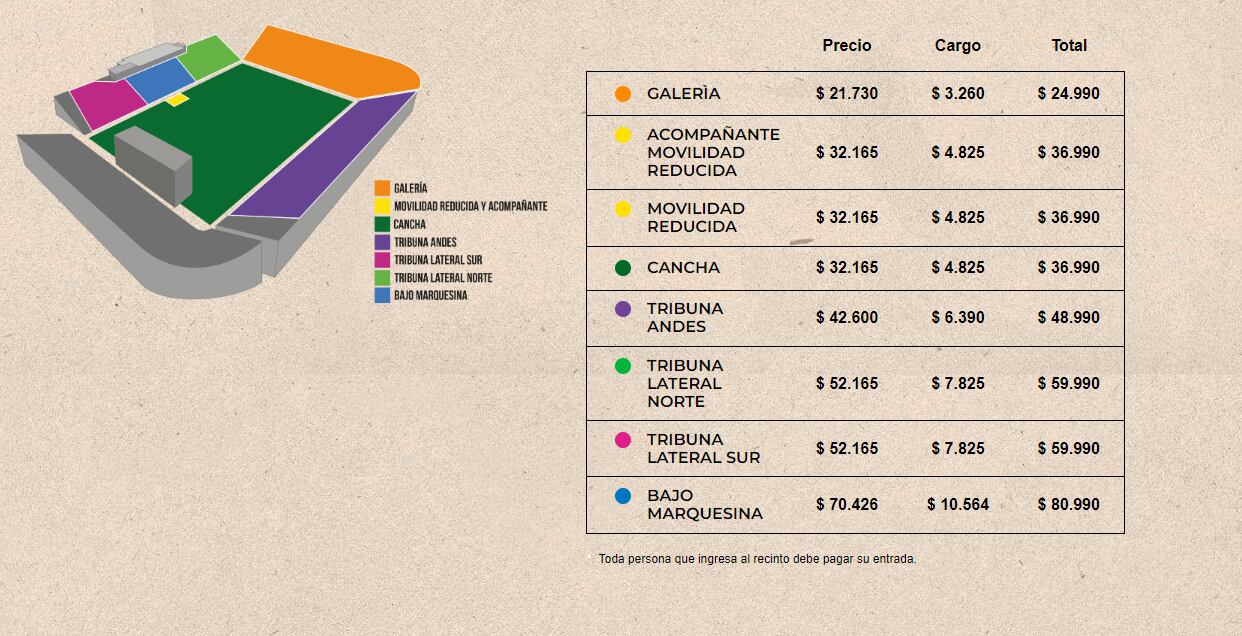Click the dark green Cancha dot in table
This screenshot has width=1242, height=636.
pos(623,268)
